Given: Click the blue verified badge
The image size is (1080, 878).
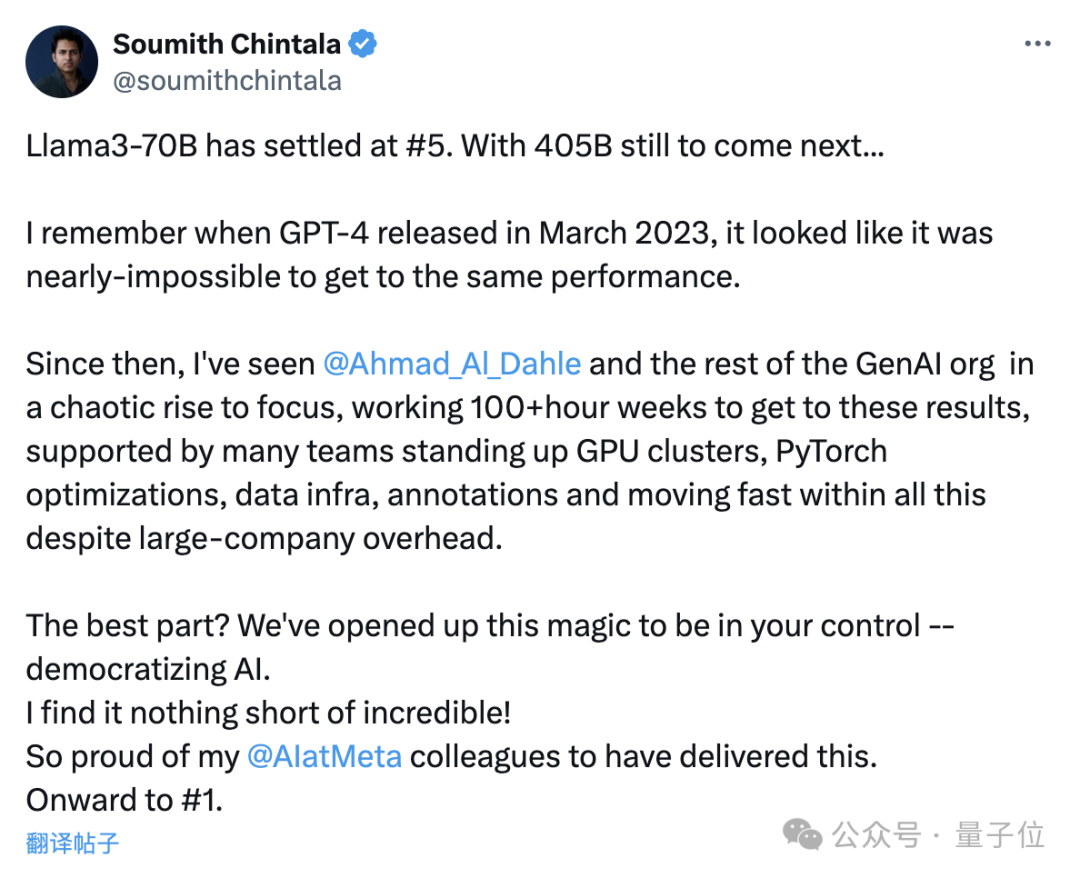Looking at the screenshot, I should click(x=362, y=45).
